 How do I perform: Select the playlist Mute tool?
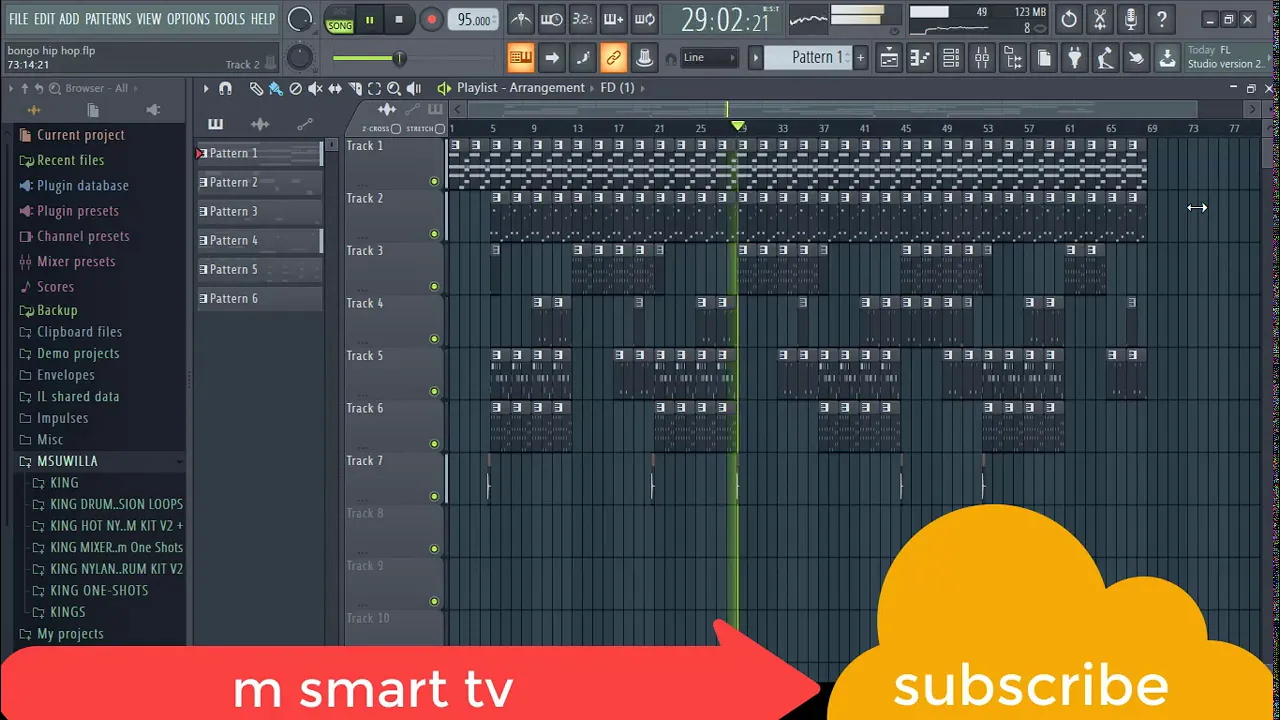click(315, 88)
